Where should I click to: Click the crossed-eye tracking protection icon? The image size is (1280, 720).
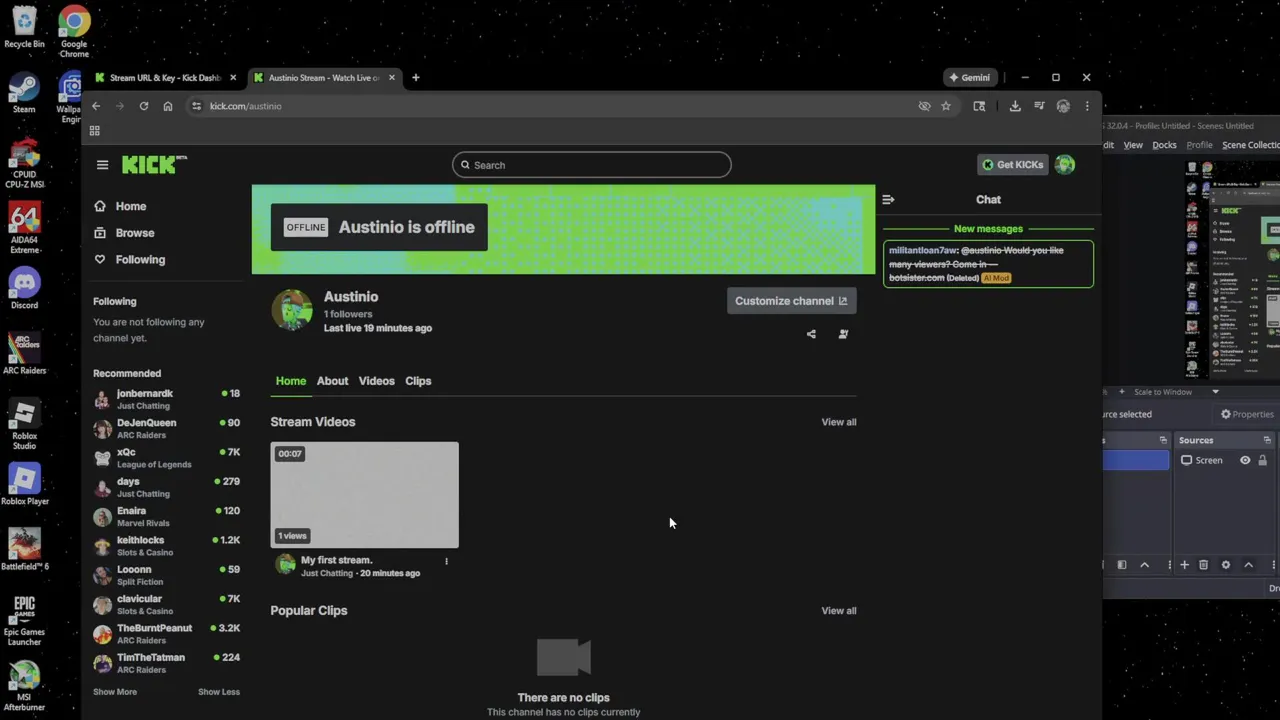pos(924,106)
